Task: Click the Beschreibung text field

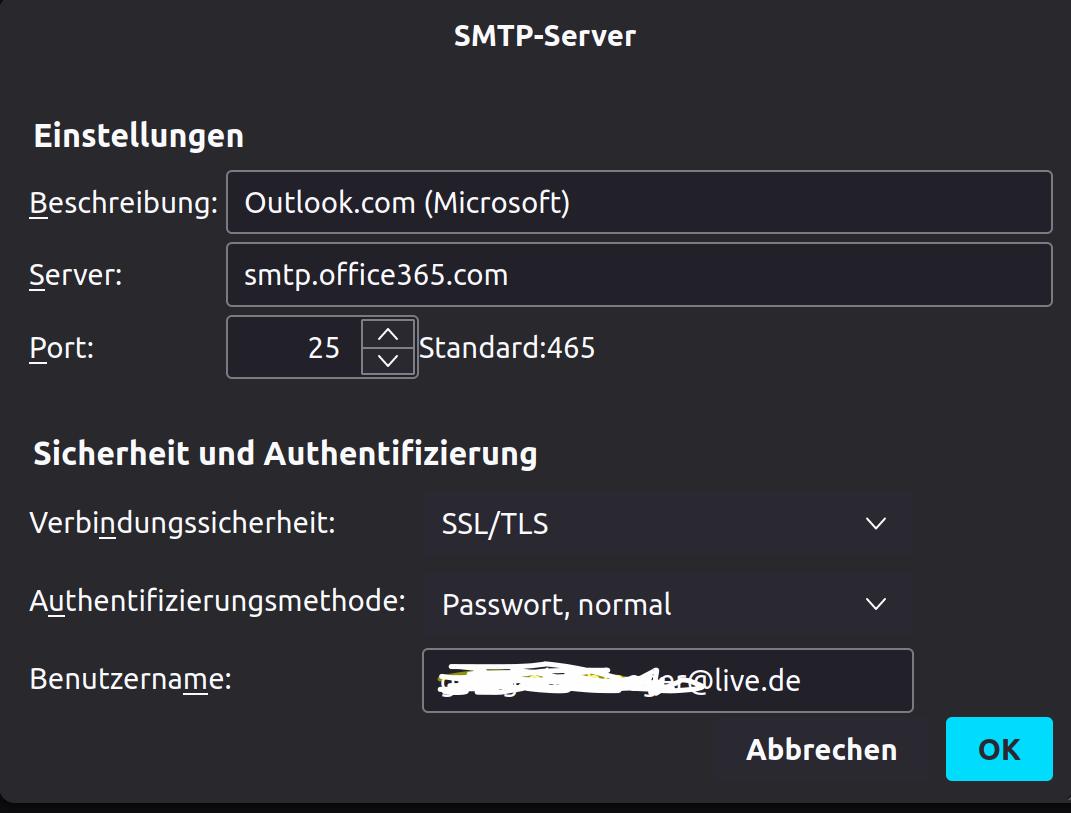Action: pos(639,203)
